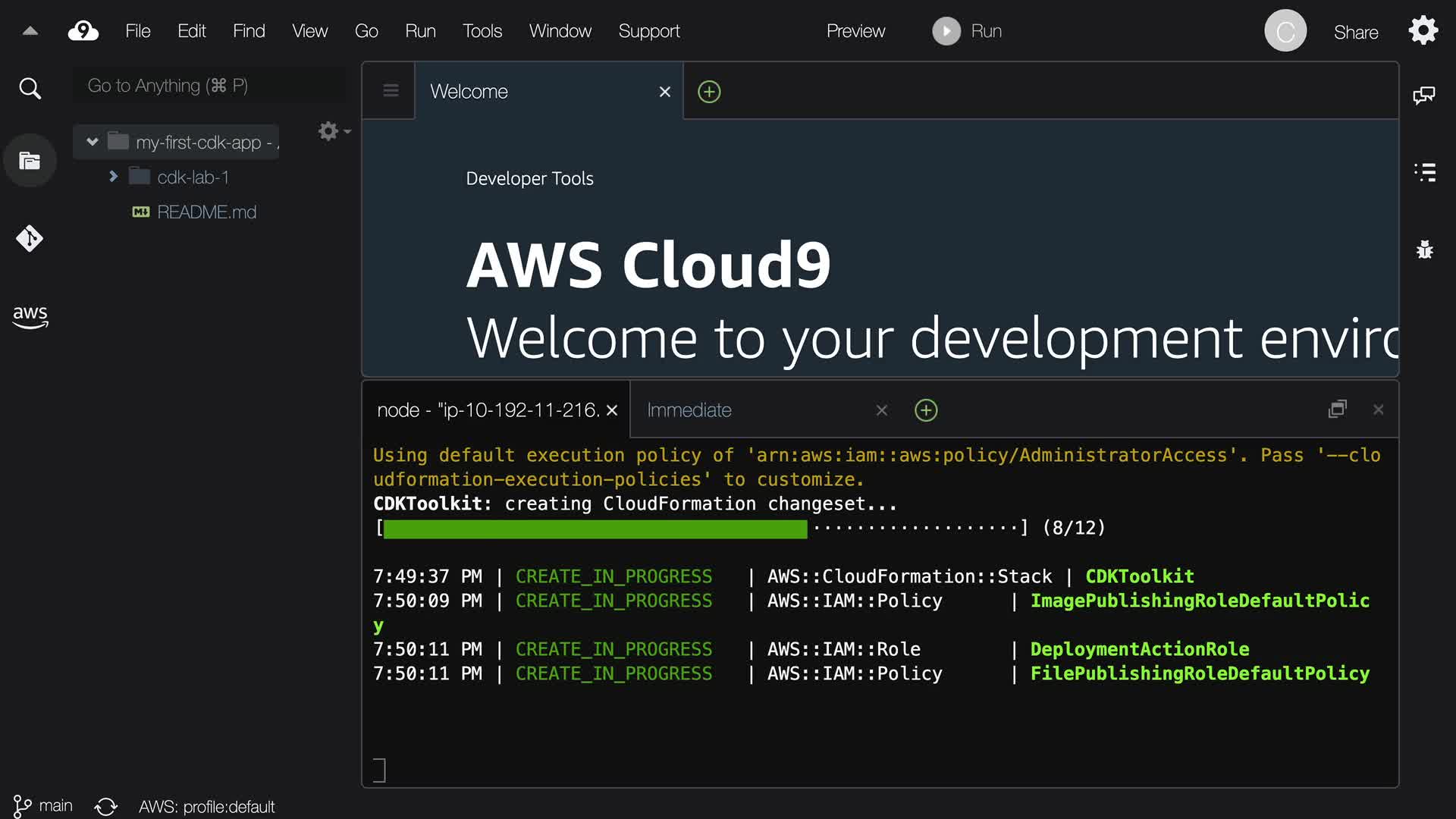The image size is (1456, 819).
Task: Collapse the my-first-cdk-app folder
Action: (x=93, y=142)
